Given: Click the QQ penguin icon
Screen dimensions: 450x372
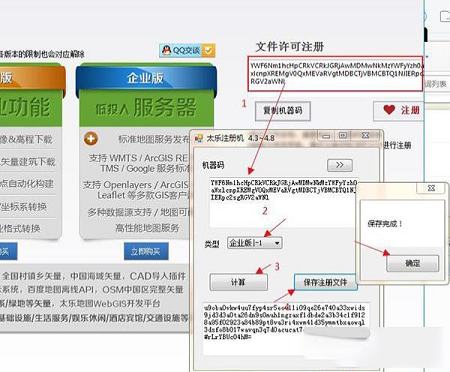Looking at the screenshot, I should point(166,50).
